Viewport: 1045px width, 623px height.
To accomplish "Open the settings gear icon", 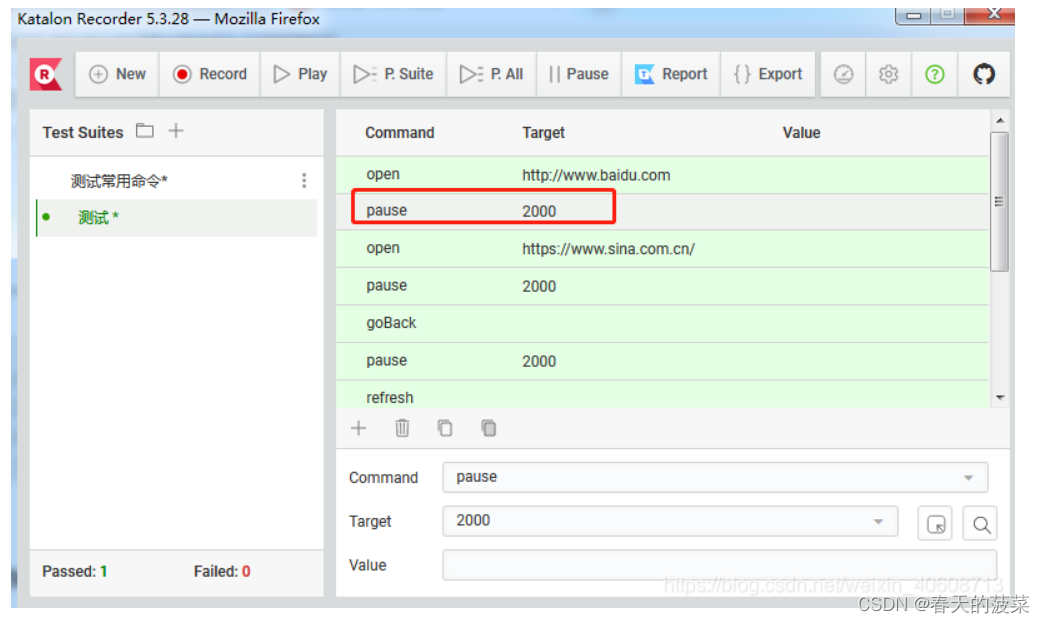I will [x=888, y=74].
